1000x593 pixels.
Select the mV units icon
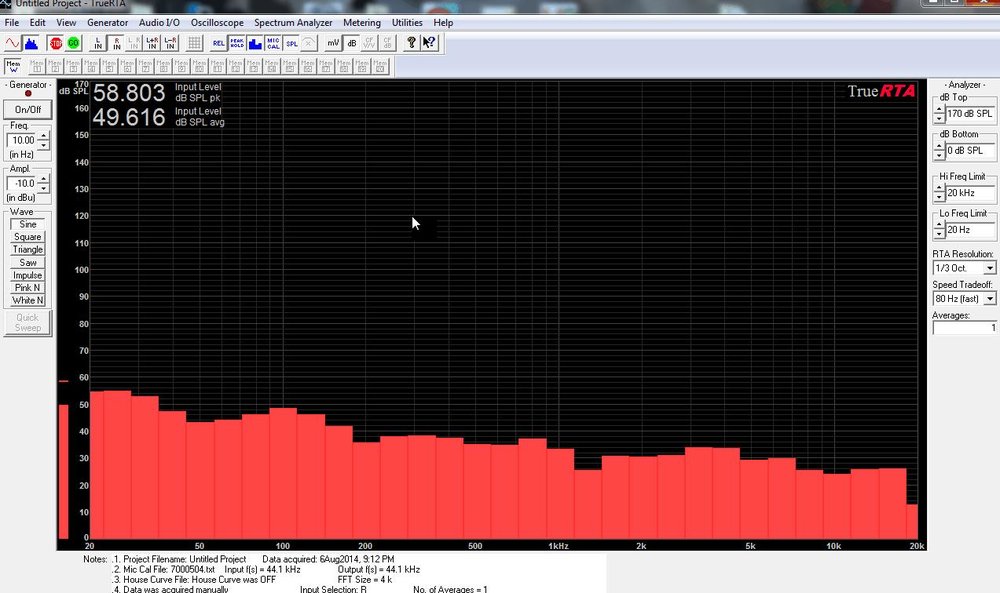pos(333,43)
